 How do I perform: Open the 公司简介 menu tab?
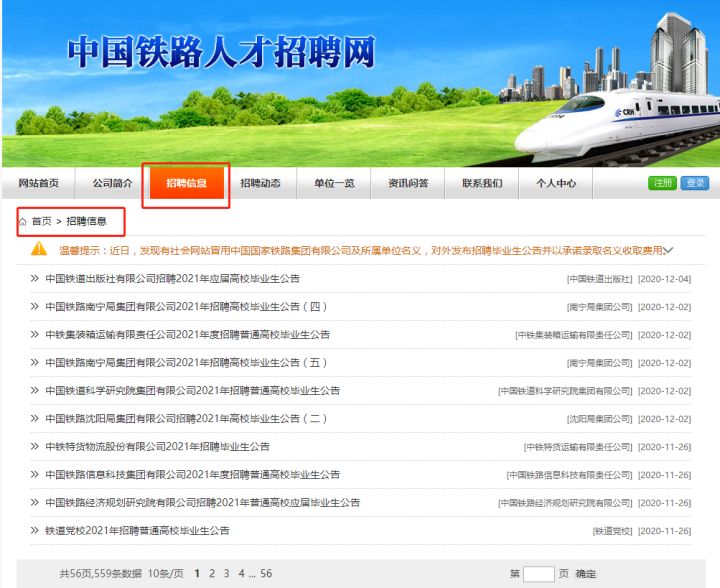coord(112,183)
